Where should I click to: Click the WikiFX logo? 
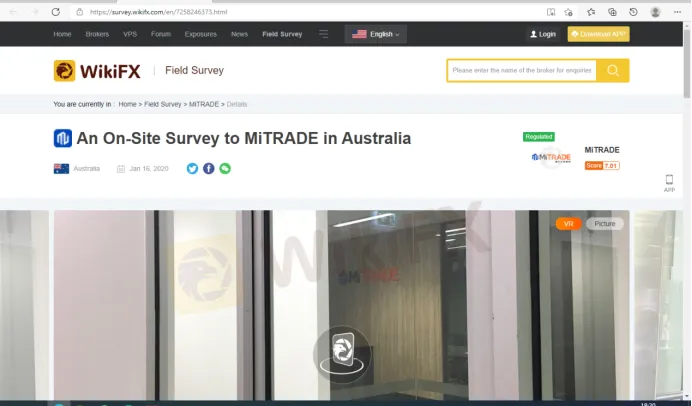tap(97, 71)
